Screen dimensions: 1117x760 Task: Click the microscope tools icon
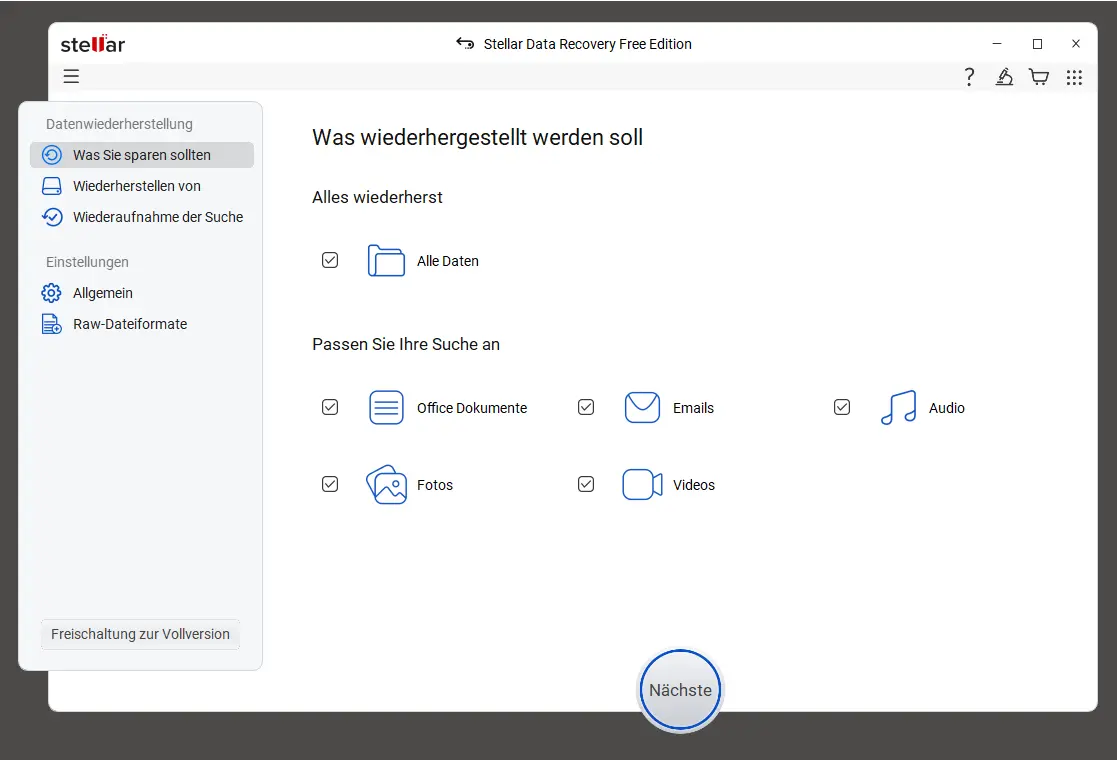(x=1004, y=77)
